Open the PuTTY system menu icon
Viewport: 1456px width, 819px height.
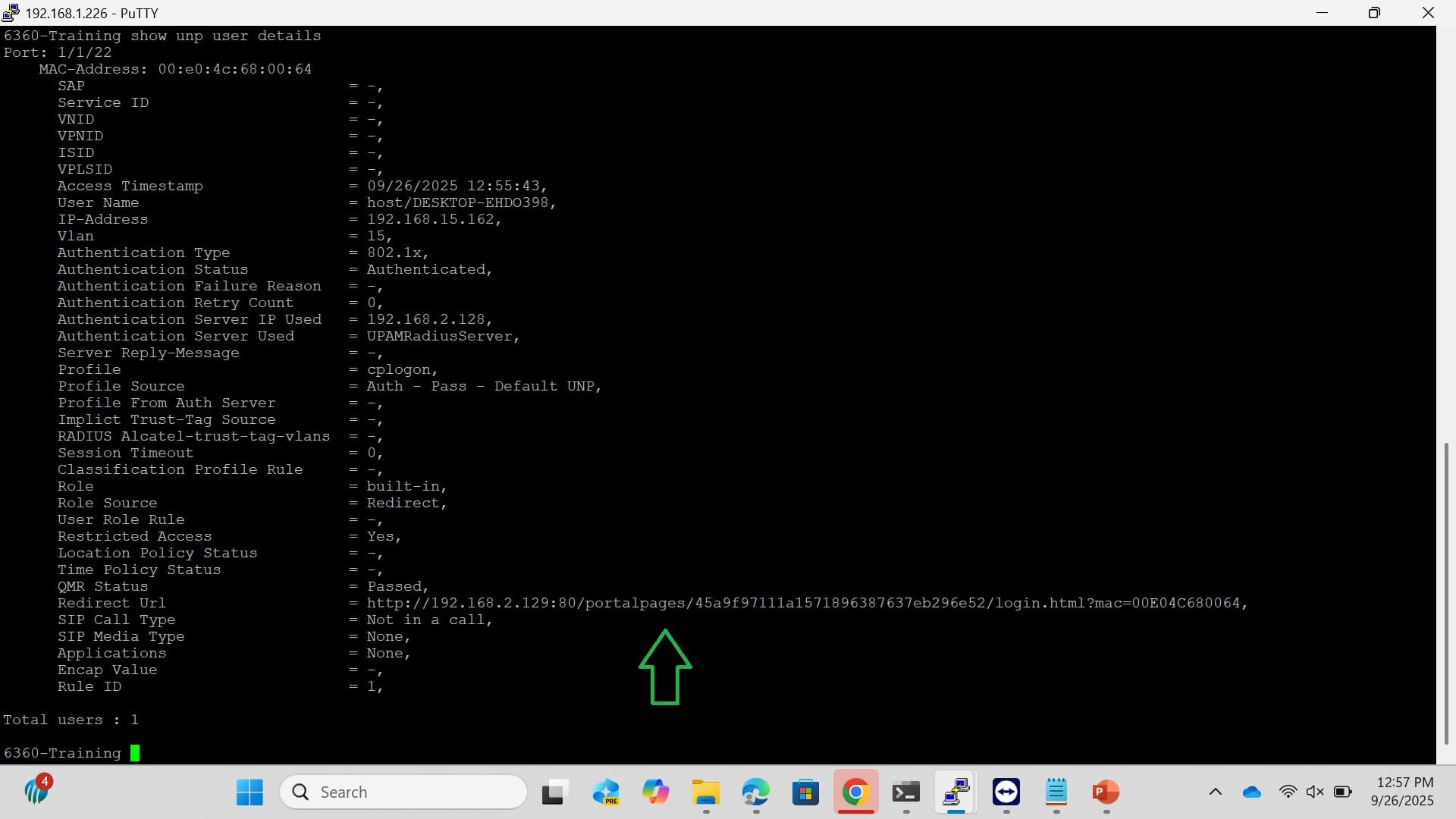[11, 13]
